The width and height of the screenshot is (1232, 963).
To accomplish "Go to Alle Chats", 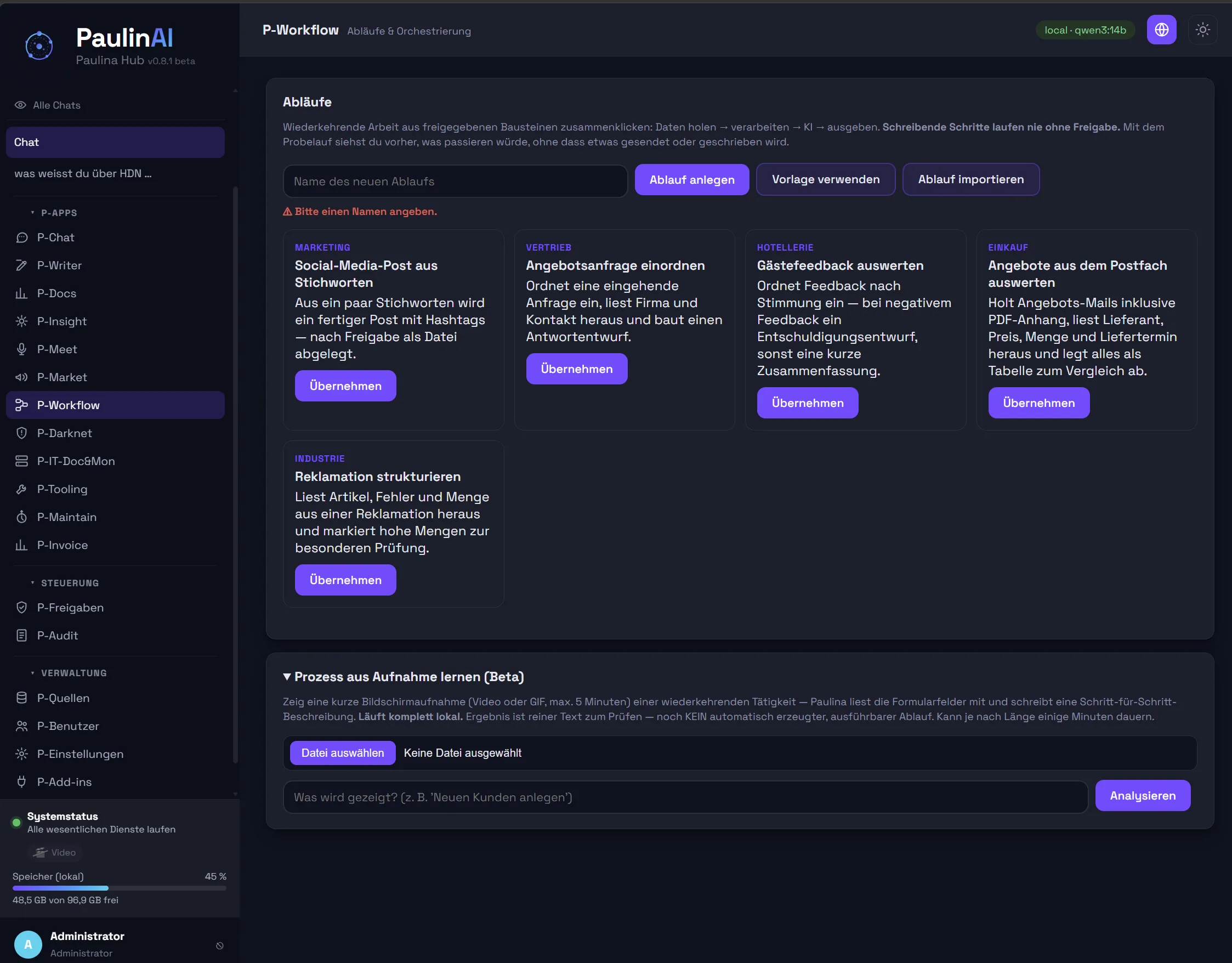I will click(x=56, y=105).
